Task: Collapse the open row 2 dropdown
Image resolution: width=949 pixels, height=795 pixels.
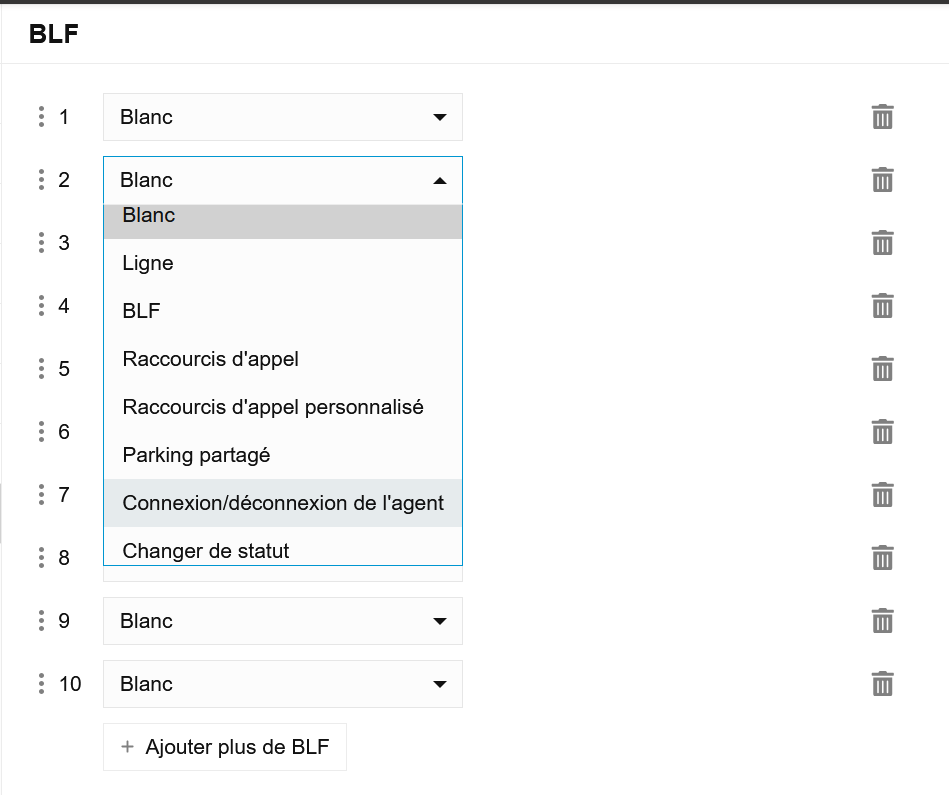Action: point(282,180)
